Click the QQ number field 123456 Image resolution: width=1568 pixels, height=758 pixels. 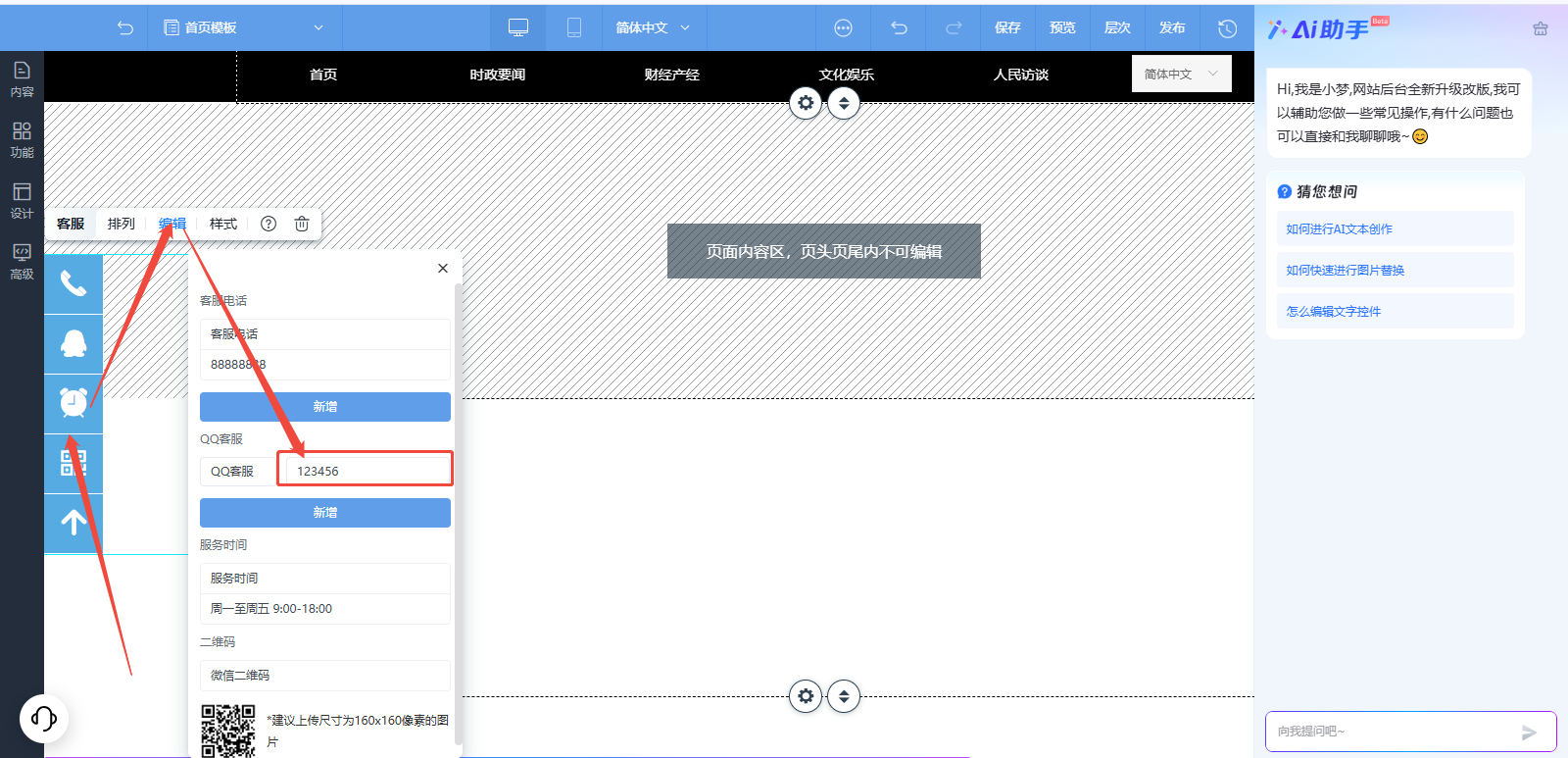(x=365, y=469)
